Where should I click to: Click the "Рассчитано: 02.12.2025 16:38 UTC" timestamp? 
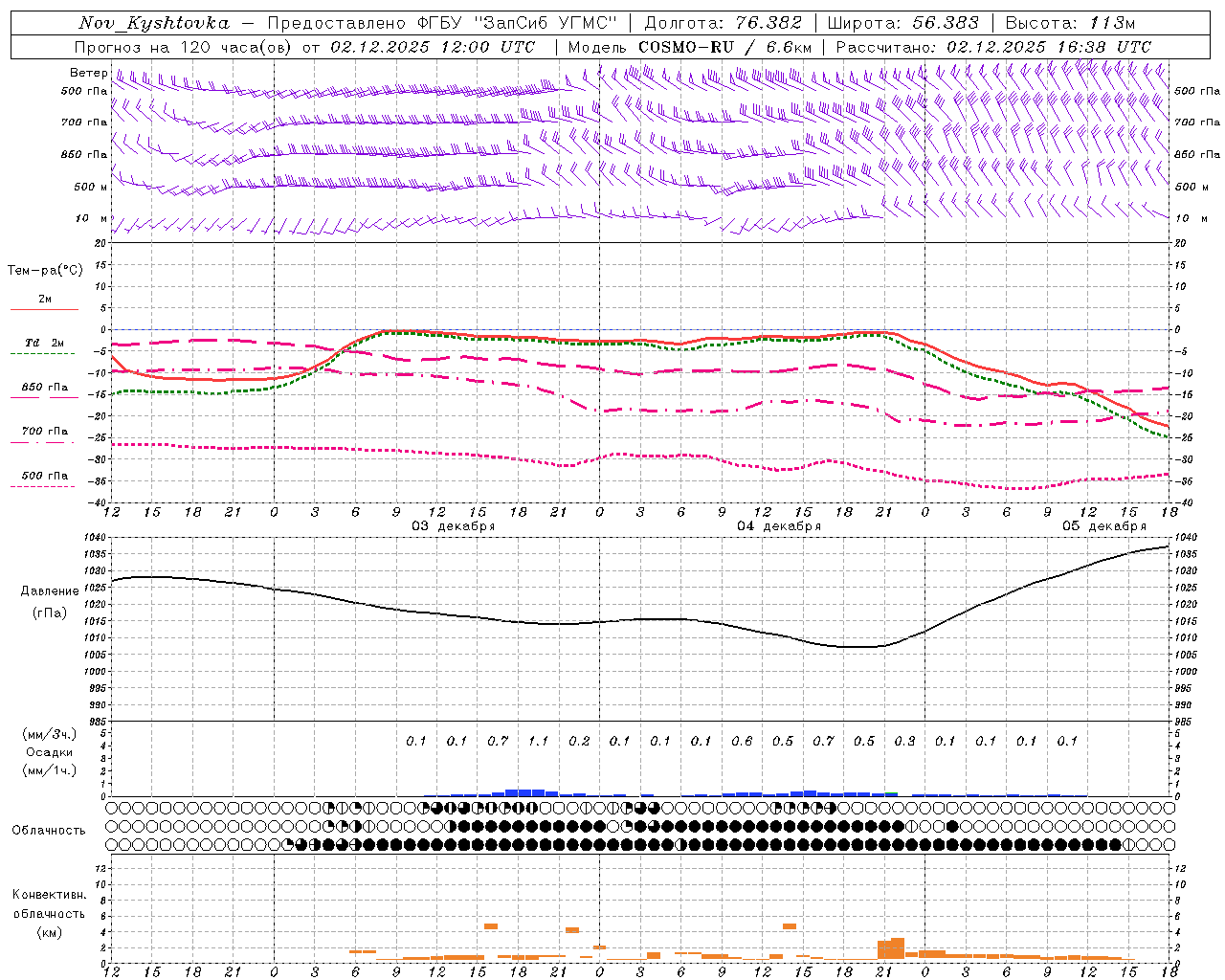coord(993,47)
